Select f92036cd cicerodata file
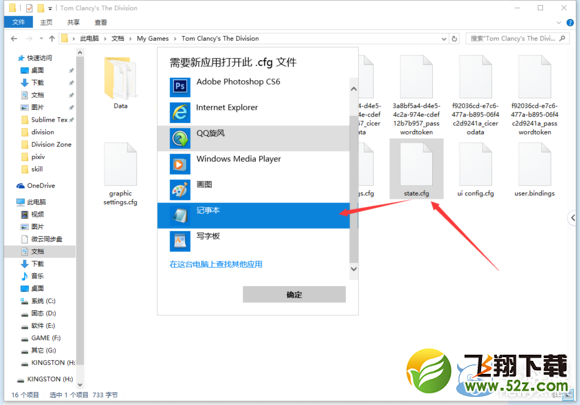This screenshot has height=405, width=580. click(x=475, y=95)
